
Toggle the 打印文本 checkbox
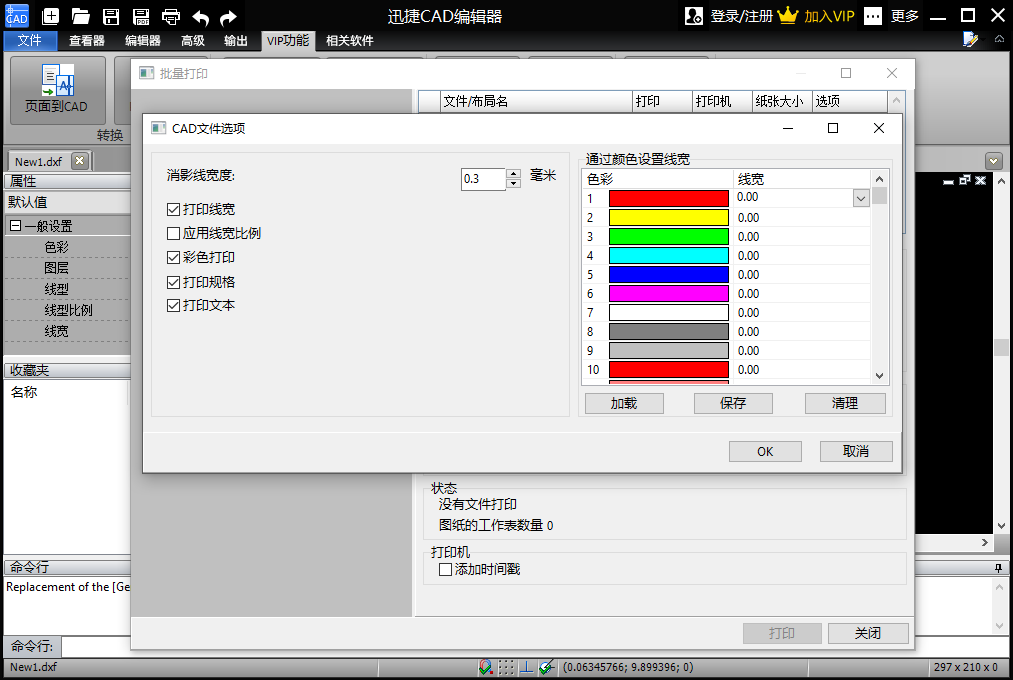(173, 305)
